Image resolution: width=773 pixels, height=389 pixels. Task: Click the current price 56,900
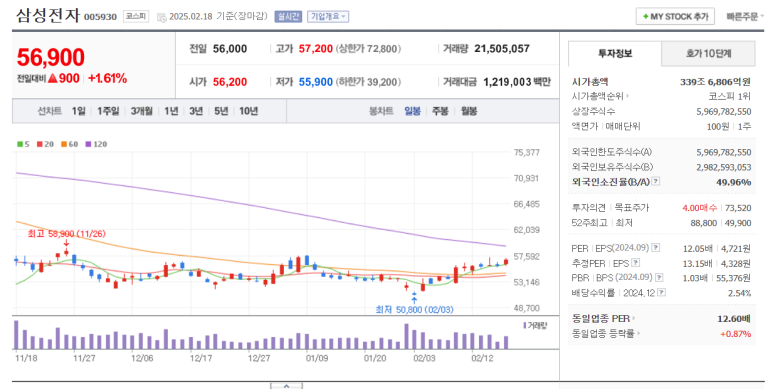[51, 57]
